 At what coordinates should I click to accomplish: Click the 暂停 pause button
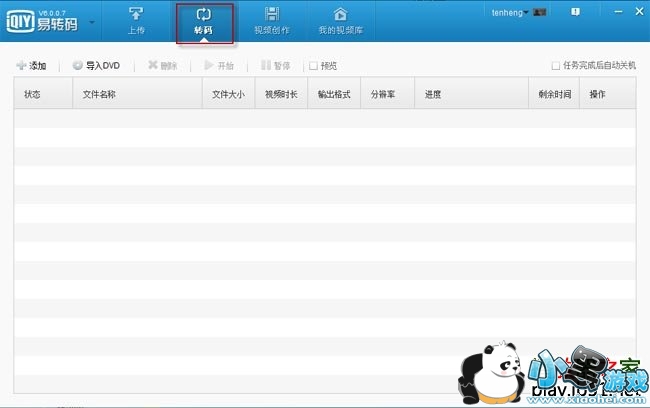point(275,66)
